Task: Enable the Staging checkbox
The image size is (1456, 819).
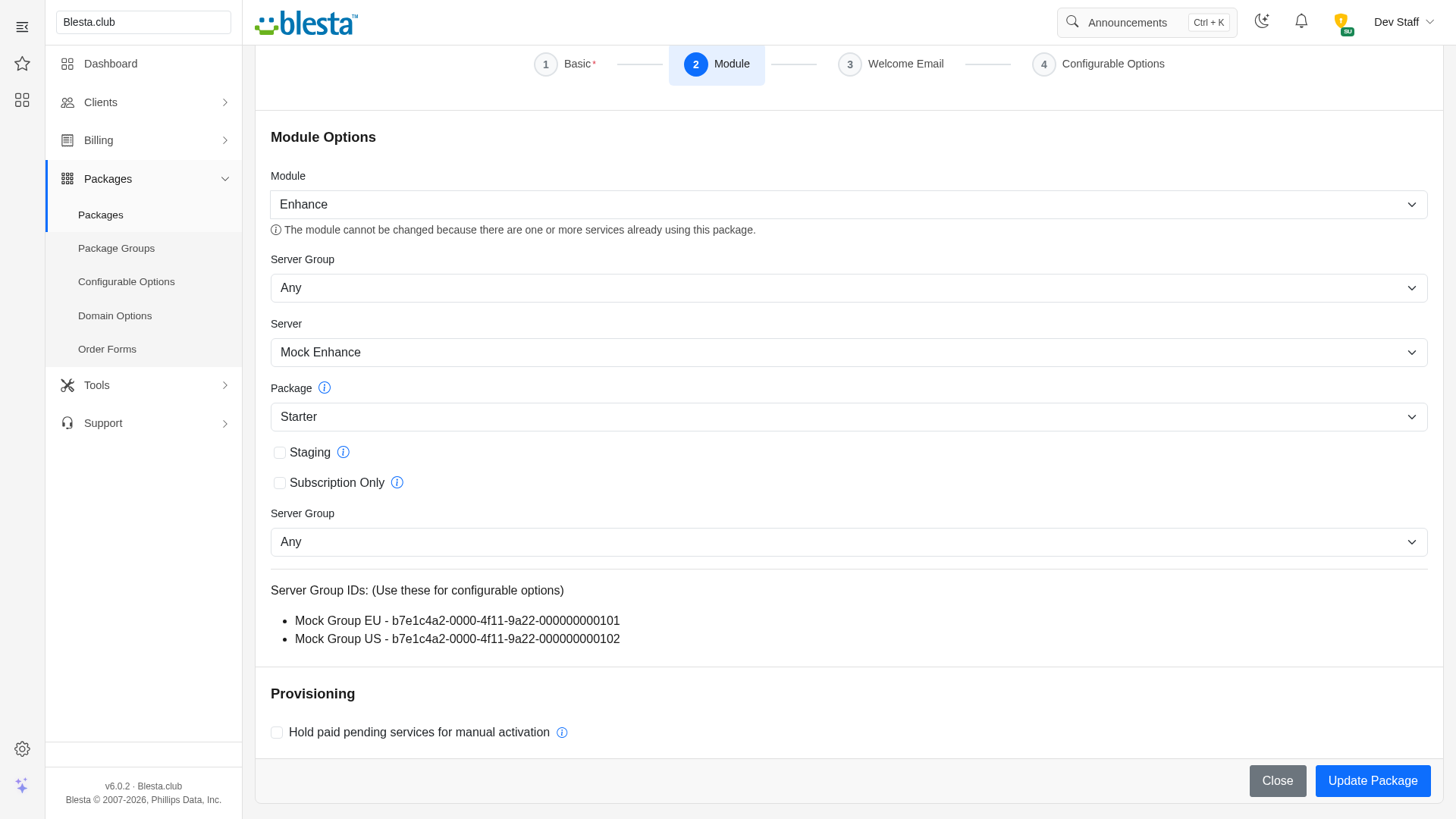Action: tap(280, 453)
